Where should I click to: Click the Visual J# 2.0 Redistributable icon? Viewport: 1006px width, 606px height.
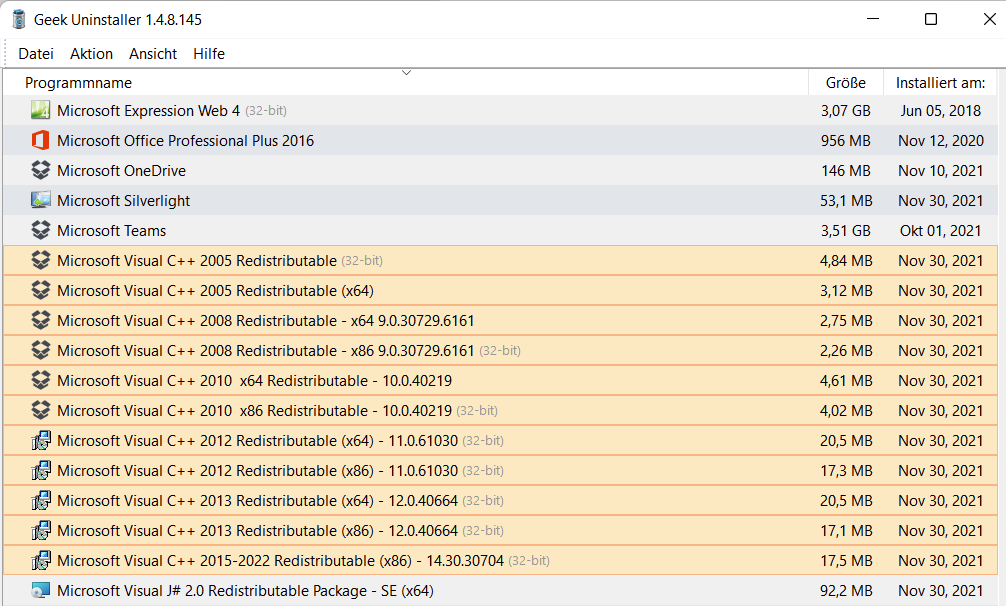click(40, 591)
